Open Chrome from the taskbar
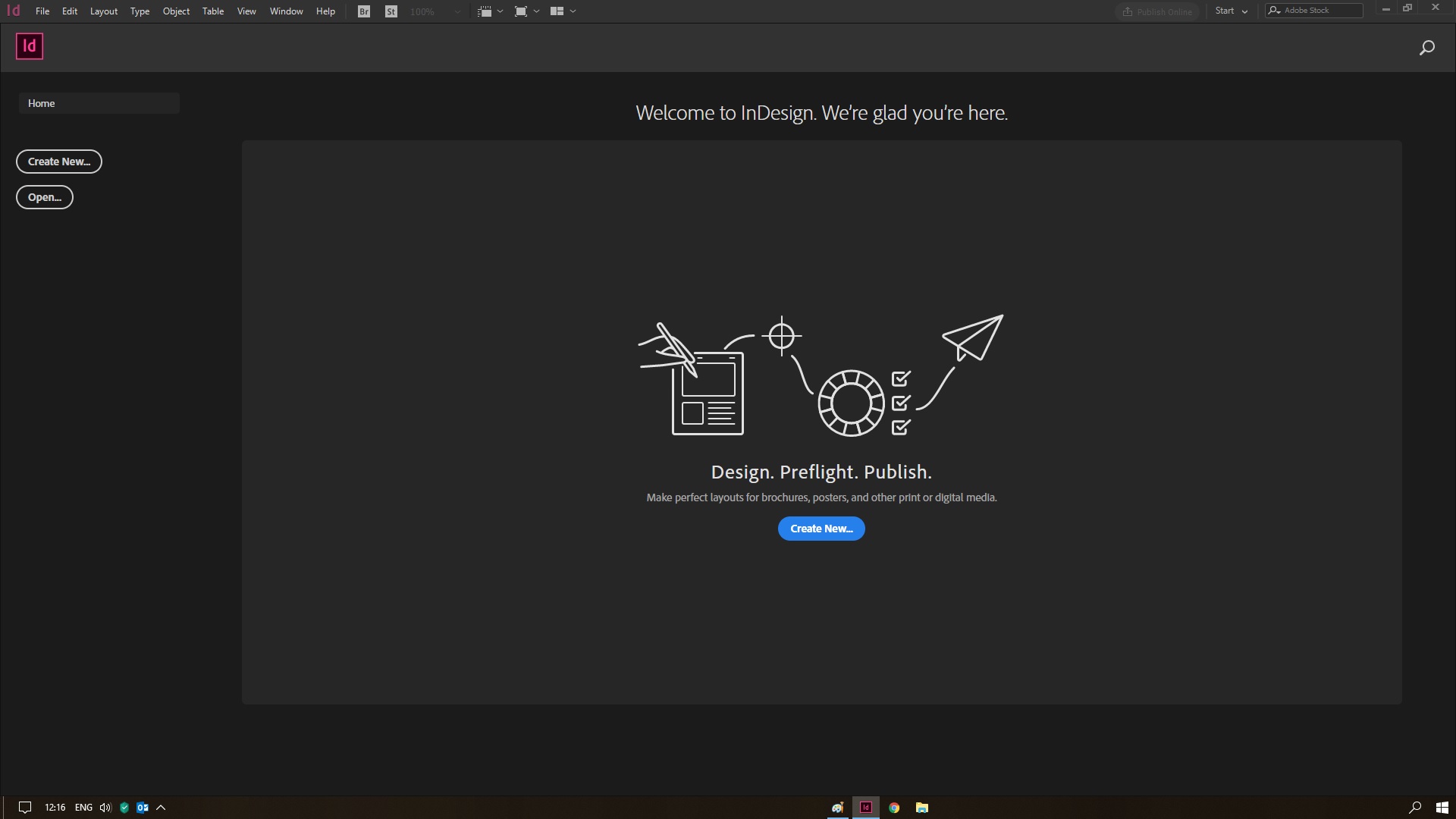Viewport: 1456px width, 819px height. point(894,808)
